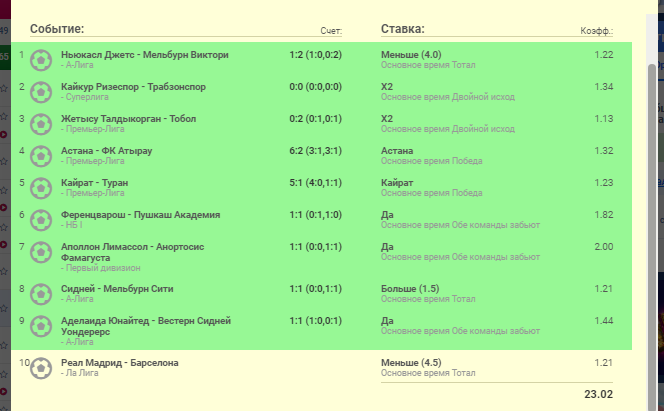The height and width of the screenshot is (411, 664).
Task: Click soccer ball icon for Кайкур Ризеспор match
Action: pos(41,92)
